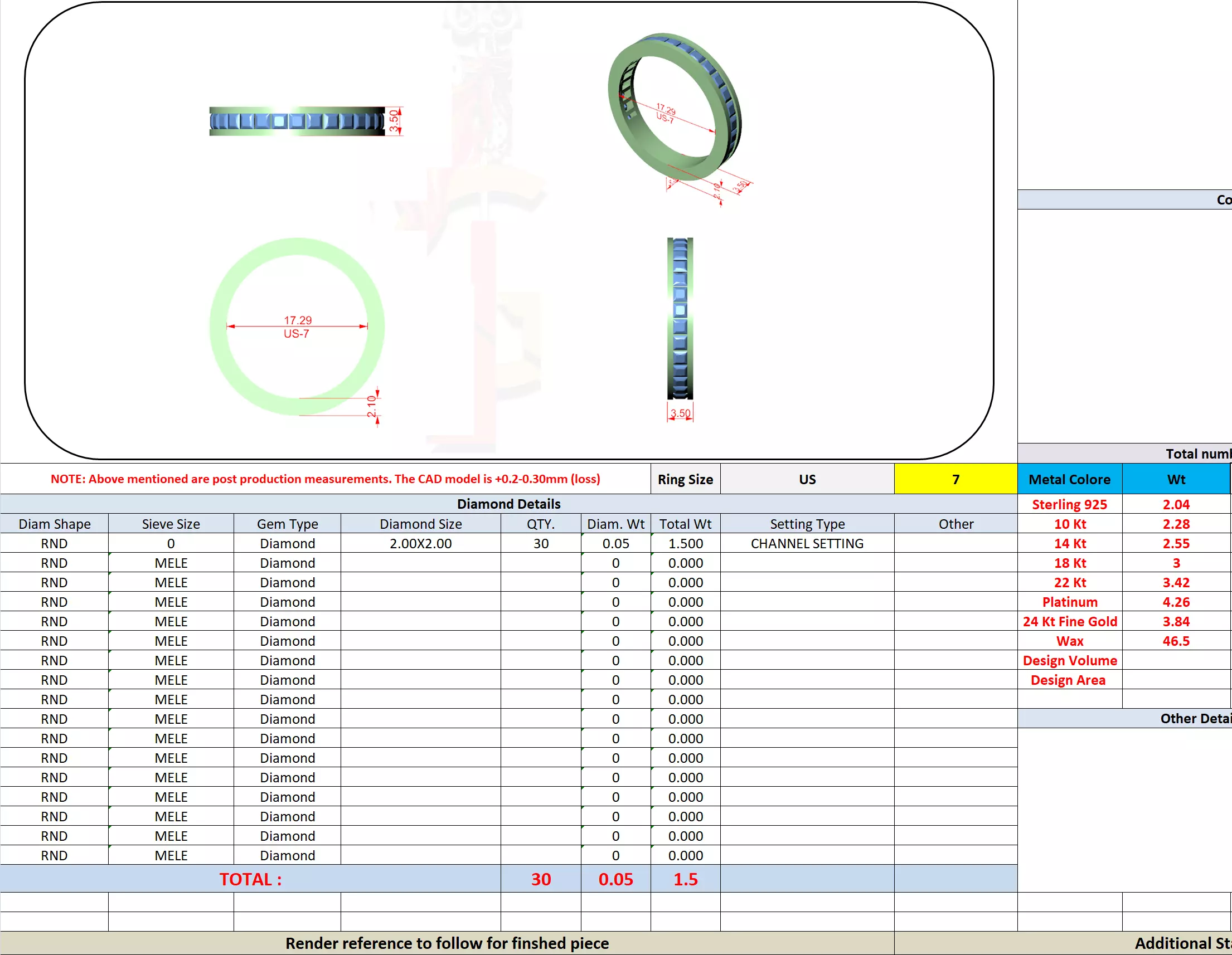The image size is (1232, 955).
Task: Click the side-view vertical ring image
Action: [x=680, y=318]
